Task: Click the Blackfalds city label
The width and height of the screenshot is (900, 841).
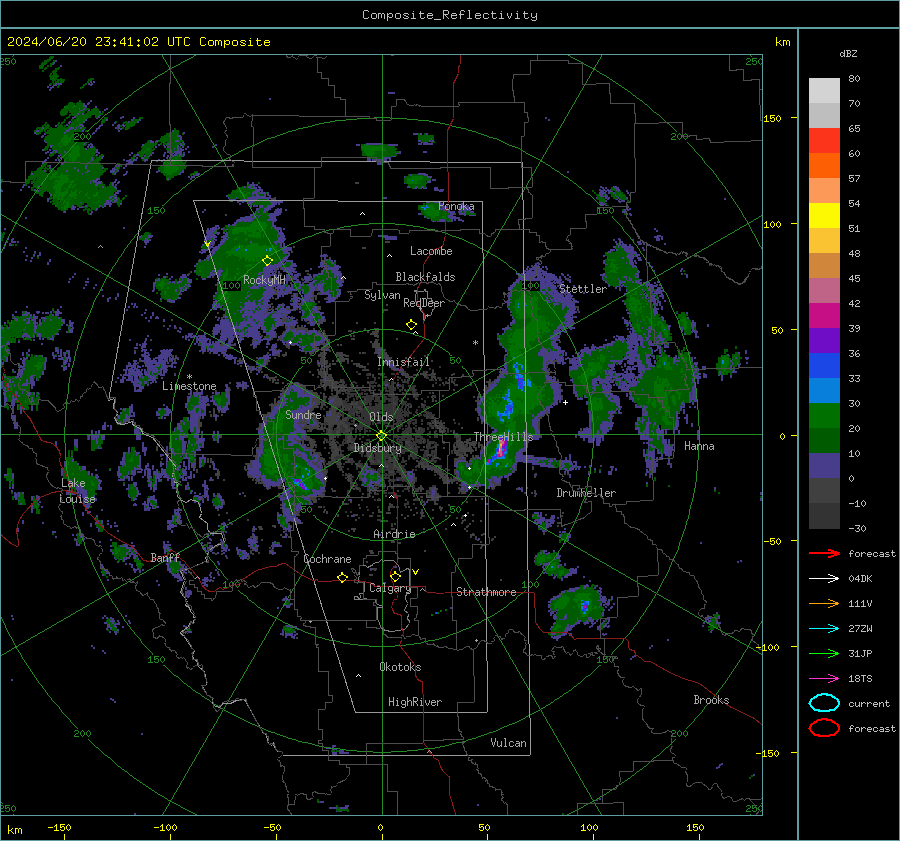Action: pos(425,277)
